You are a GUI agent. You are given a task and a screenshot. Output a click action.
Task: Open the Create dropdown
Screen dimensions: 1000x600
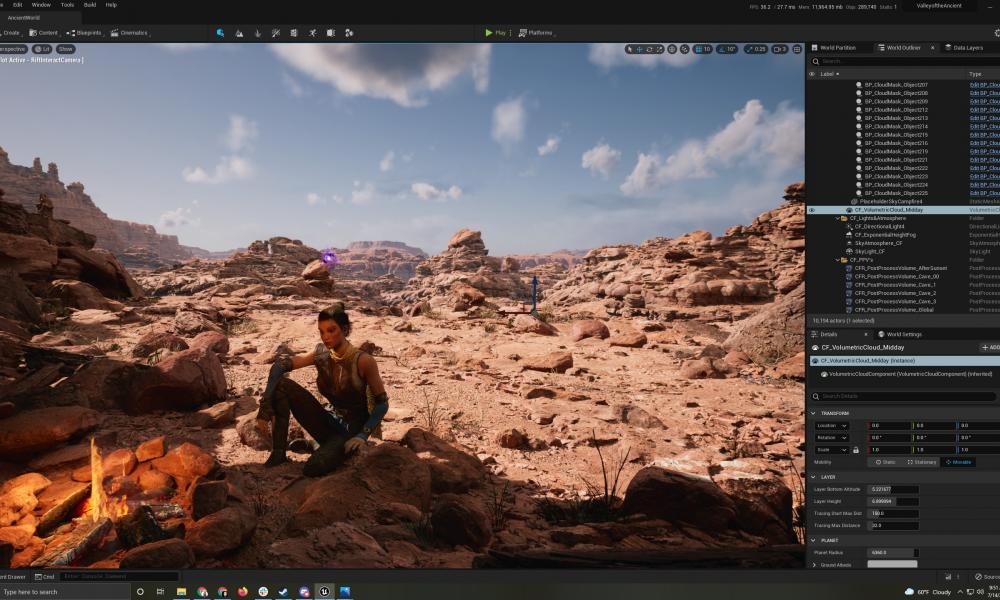coord(11,33)
